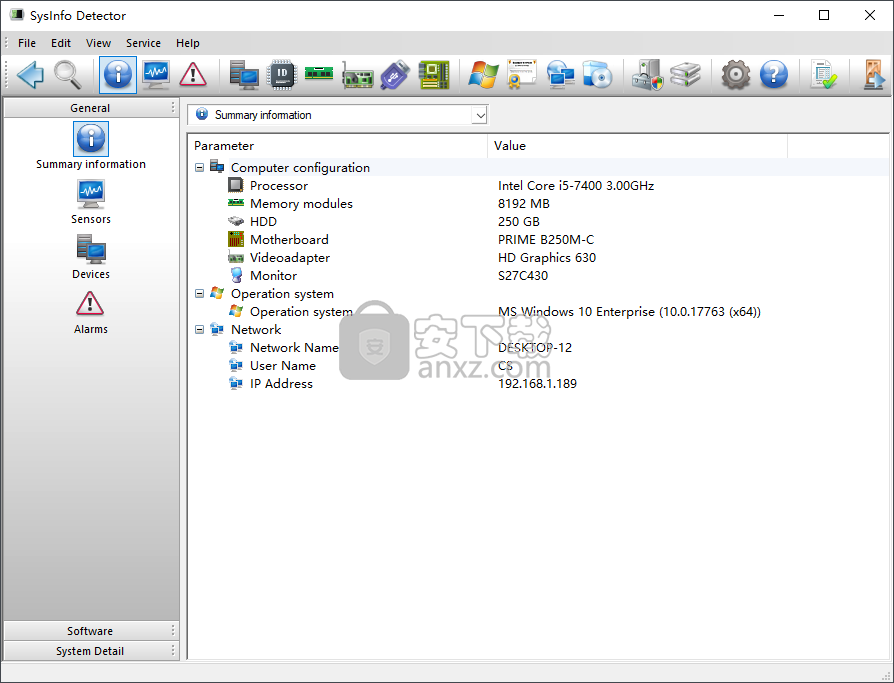Click the blue question mark help icon
Screen dimensions: 894x683
(x=774, y=75)
